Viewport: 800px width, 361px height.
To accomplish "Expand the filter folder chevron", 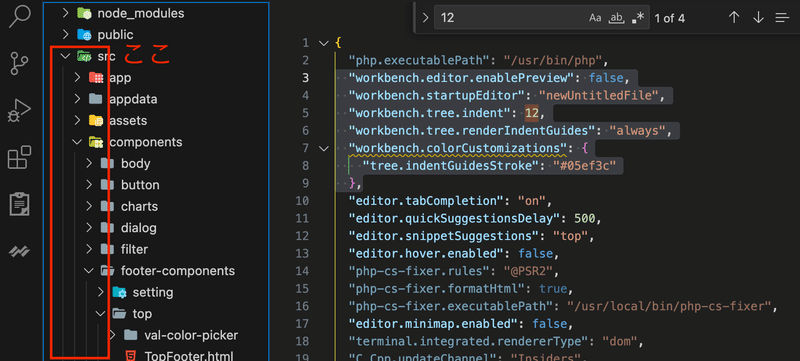I will [89, 249].
